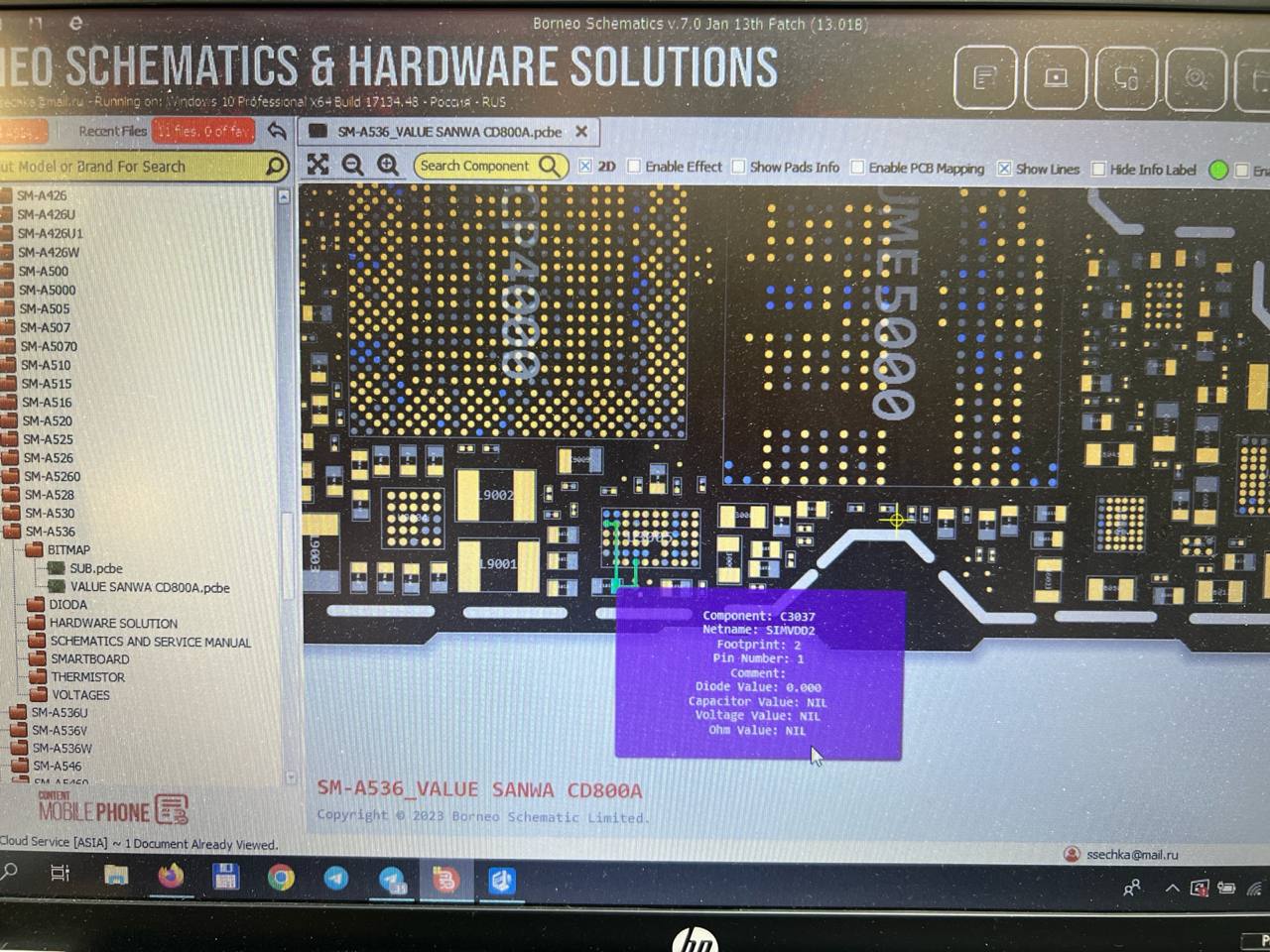Click component L9002 on the PCB
This screenshot has width=1270, height=952.
coord(496,494)
